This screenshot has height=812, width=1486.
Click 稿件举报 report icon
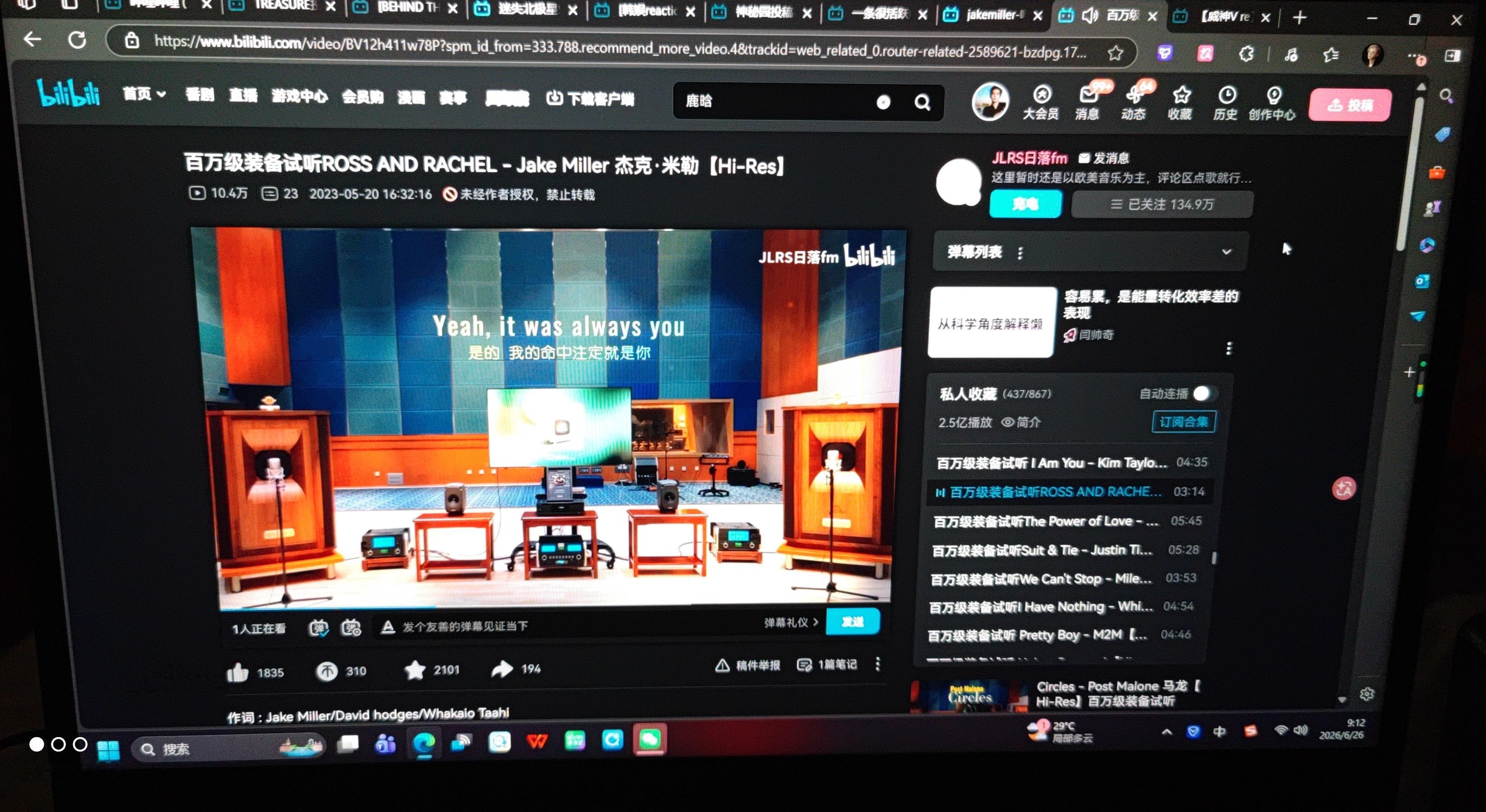(748, 665)
